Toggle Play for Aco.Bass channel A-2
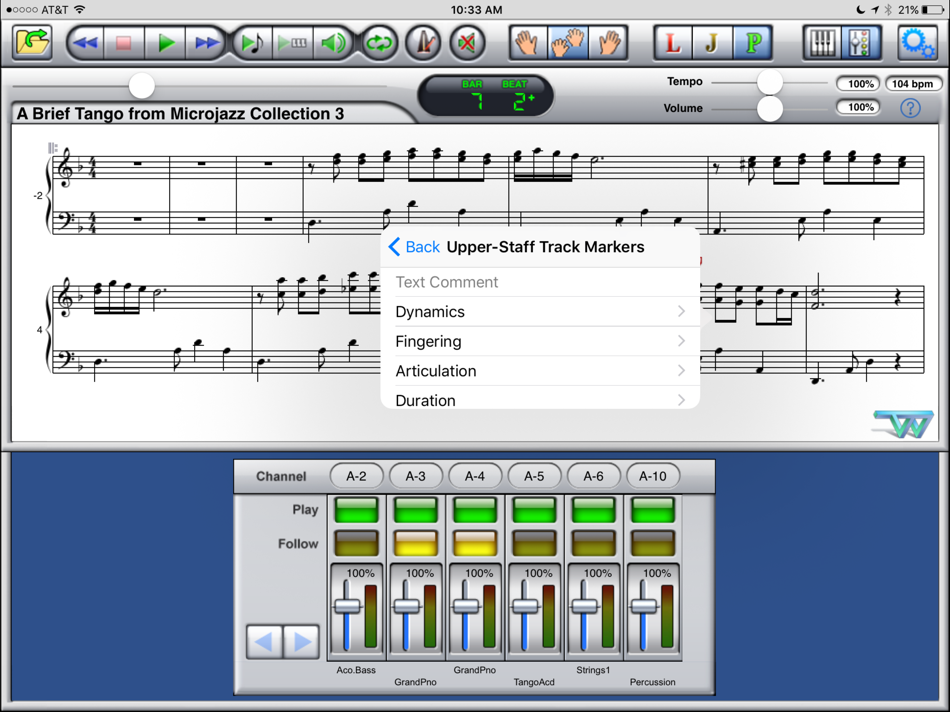This screenshot has height=712, width=950. point(356,510)
